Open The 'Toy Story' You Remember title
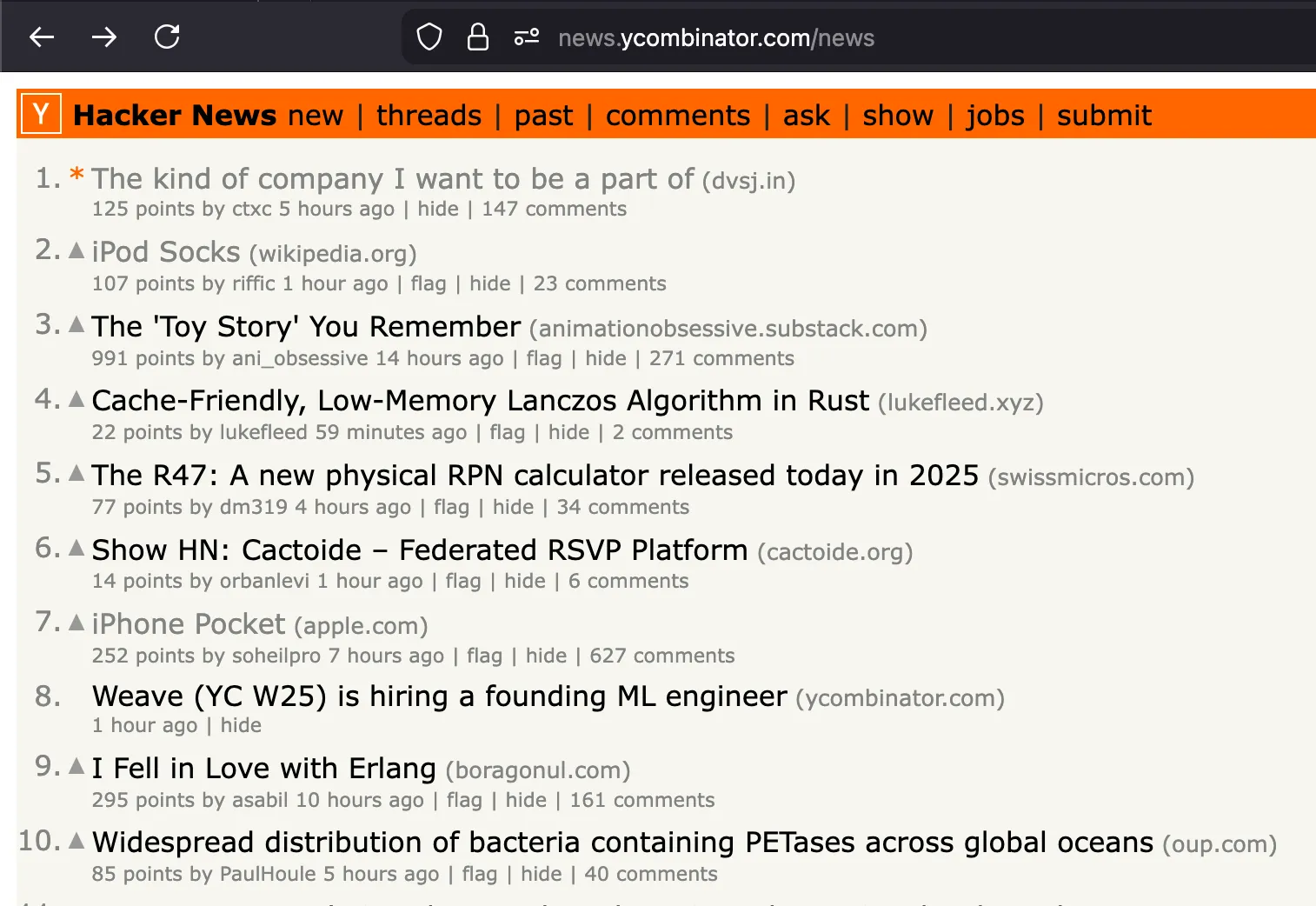1316x906 pixels. click(x=306, y=326)
